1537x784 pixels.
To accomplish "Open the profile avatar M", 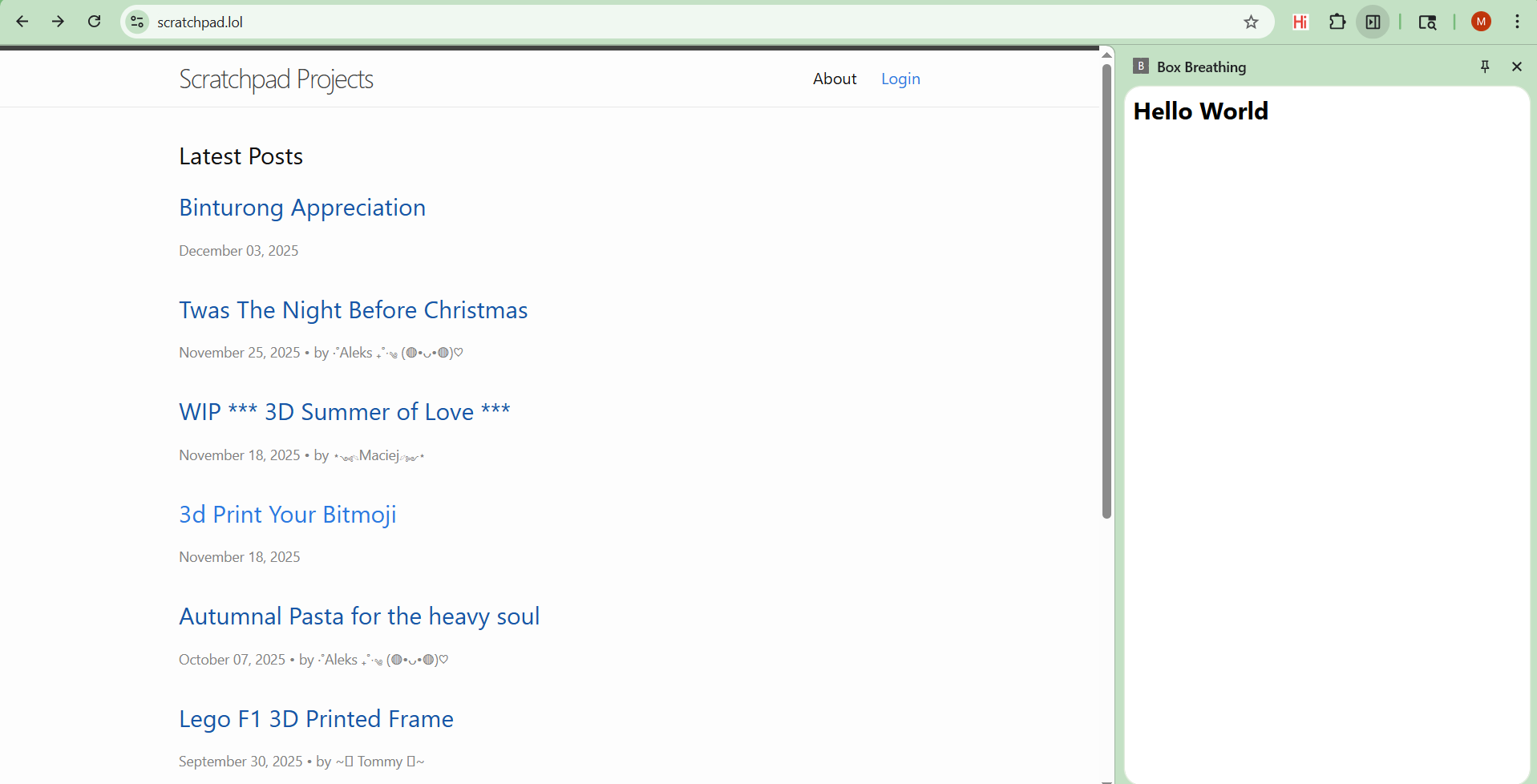I will click(x=1481, y=22).
